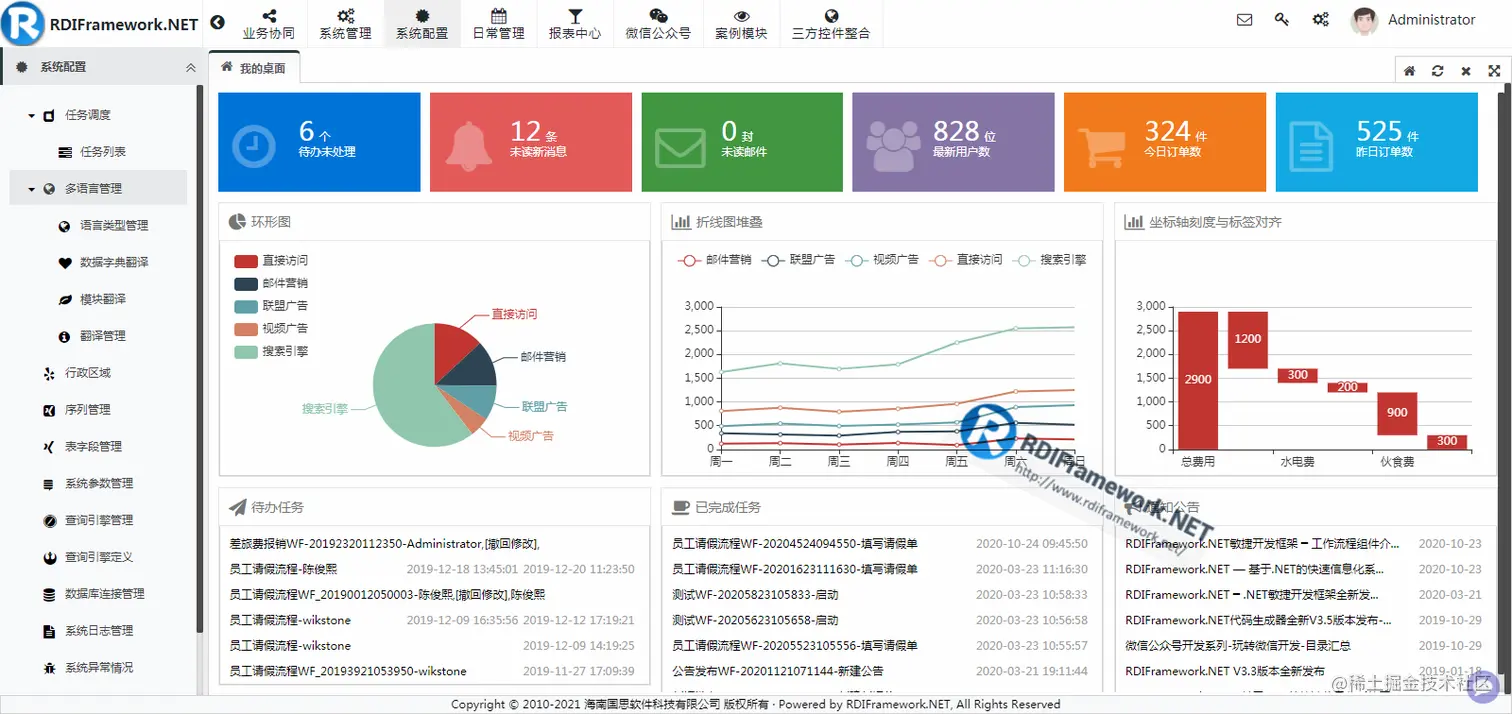Open the 案例模块 top menu
Screen dimensions: 1512x714
(741, 24)
